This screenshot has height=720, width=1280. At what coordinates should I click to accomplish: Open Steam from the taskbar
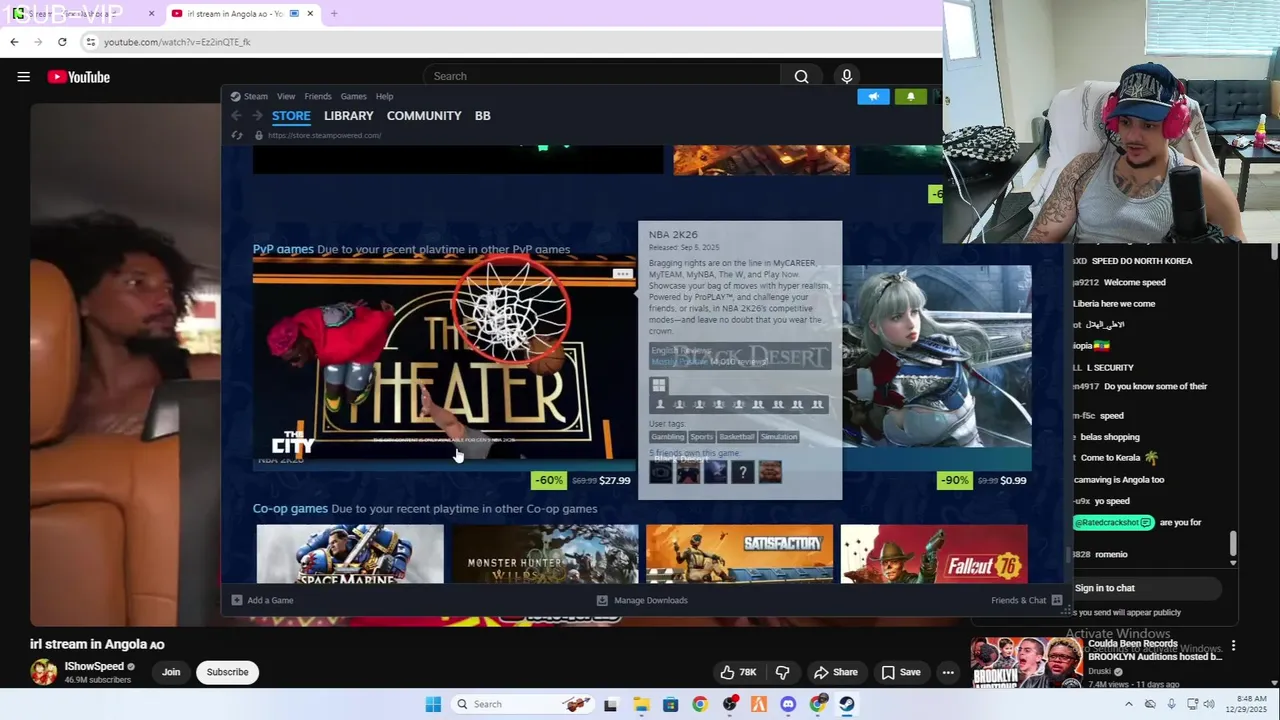tap(846, 704)
